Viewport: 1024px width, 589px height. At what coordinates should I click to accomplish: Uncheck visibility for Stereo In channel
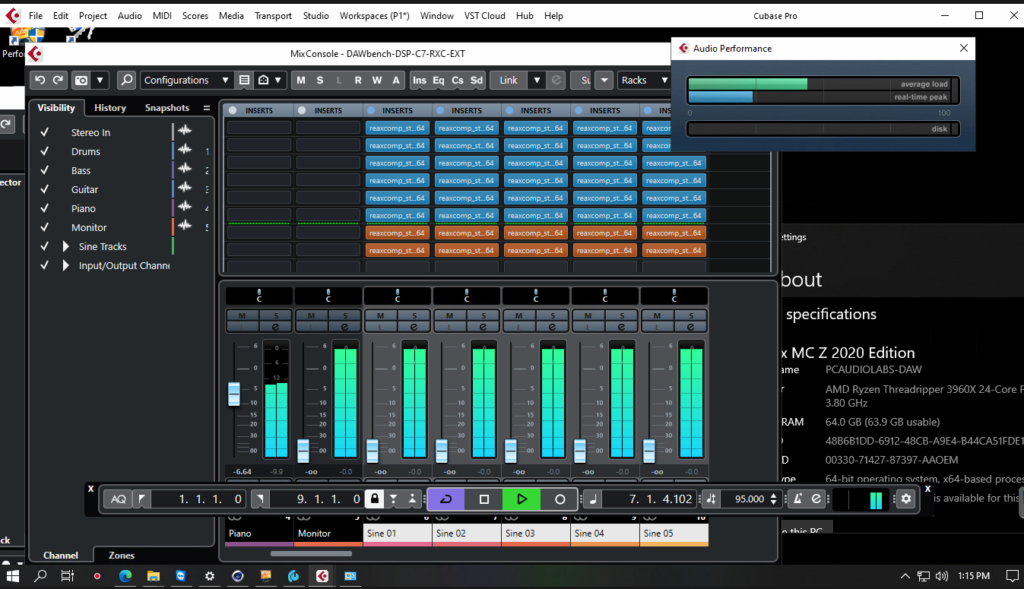(44, 132)
